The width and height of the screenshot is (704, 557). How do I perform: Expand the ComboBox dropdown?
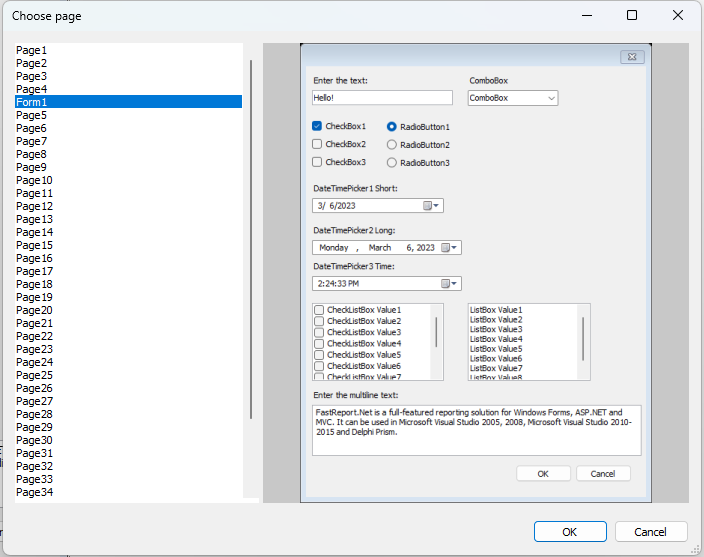[551, 98]
